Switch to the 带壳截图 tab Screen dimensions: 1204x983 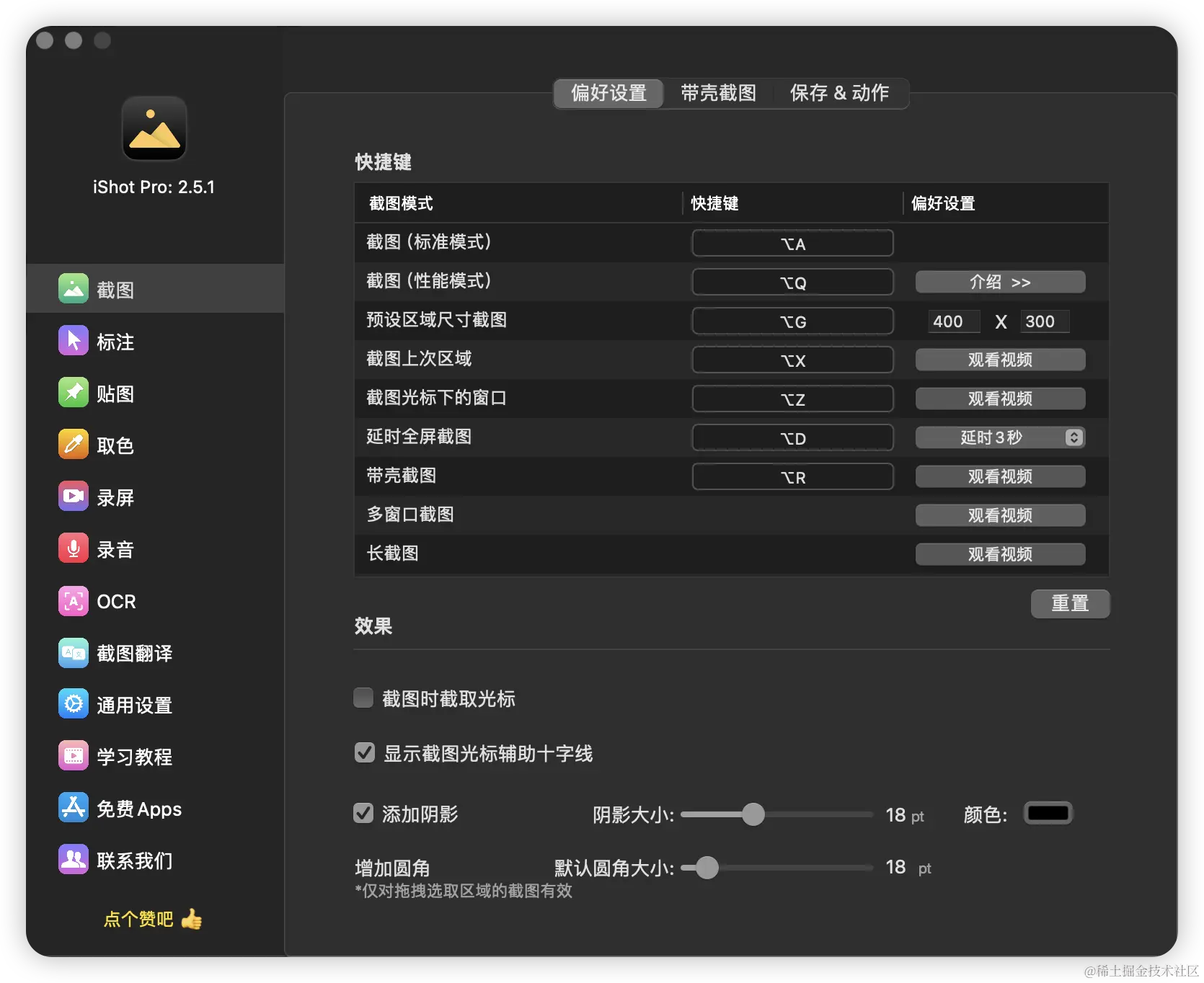[717, 93]
